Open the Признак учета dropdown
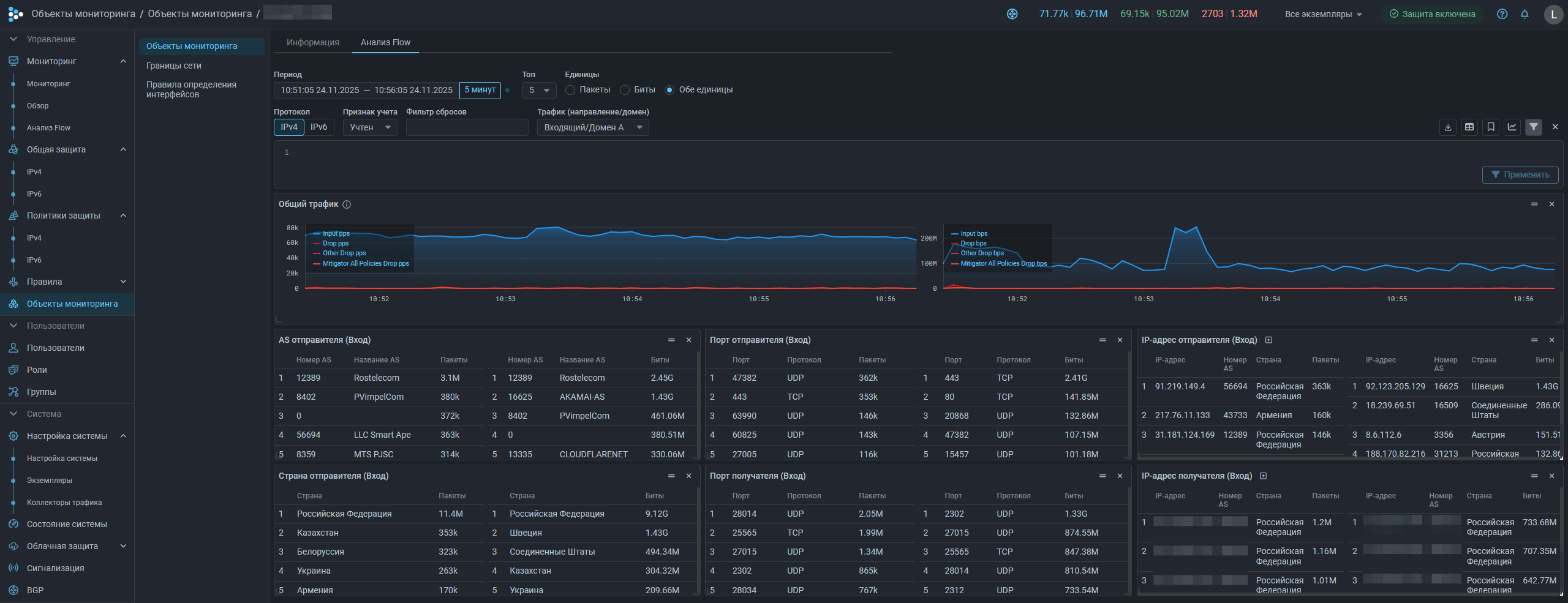Image resolution: width=1568 pixels, height=603 pixels. pyautogui.click(x=370, y=127)
